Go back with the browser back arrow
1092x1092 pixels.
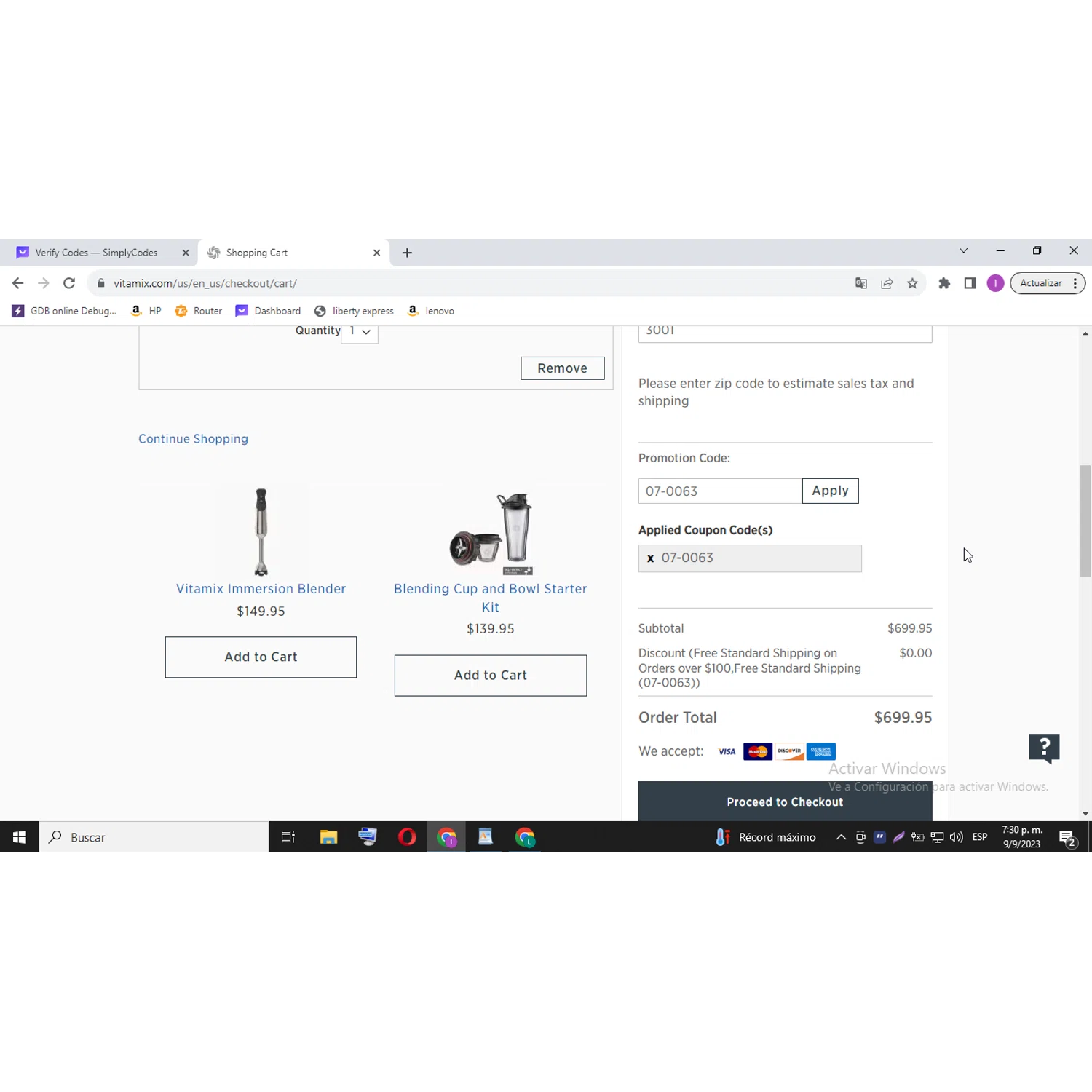(18, 283)
